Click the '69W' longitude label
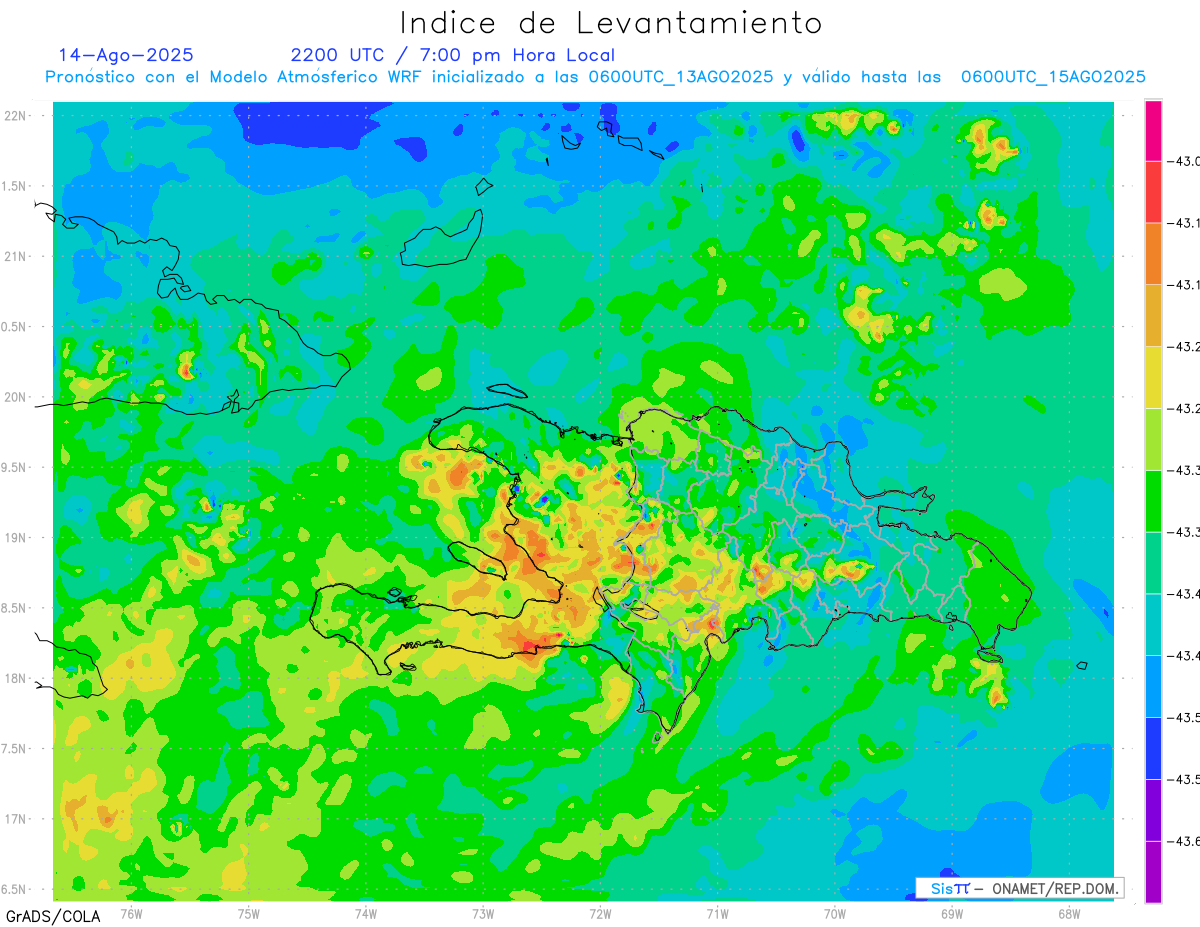Screen dimensions: 1200x927 [951, 913]
